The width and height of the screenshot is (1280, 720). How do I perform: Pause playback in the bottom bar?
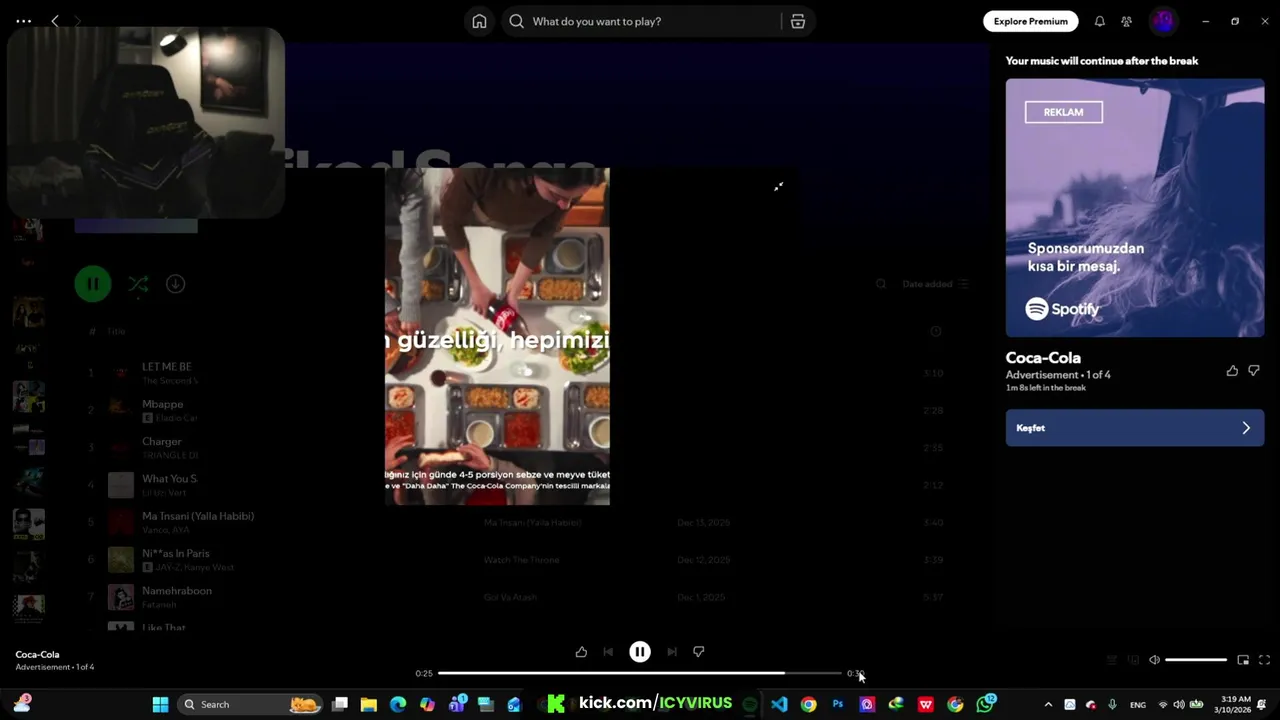[x=640, y=652]
